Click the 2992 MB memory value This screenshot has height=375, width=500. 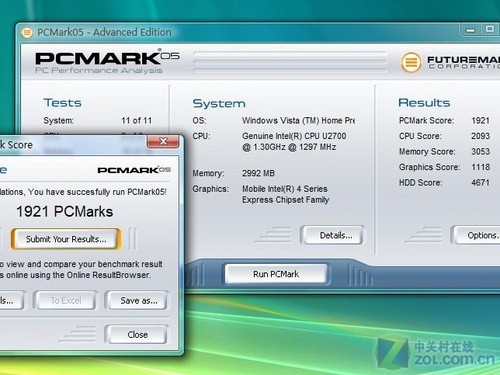[x=258, y=173]
